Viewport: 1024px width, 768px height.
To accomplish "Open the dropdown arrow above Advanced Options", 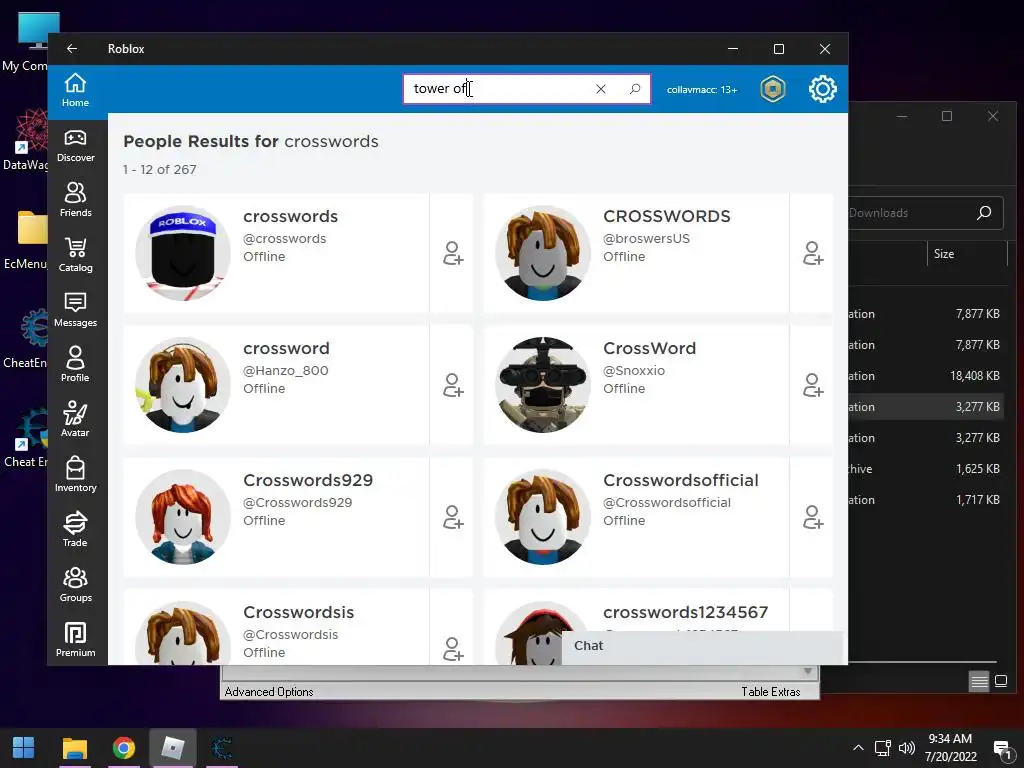I will tap(808, 671).
